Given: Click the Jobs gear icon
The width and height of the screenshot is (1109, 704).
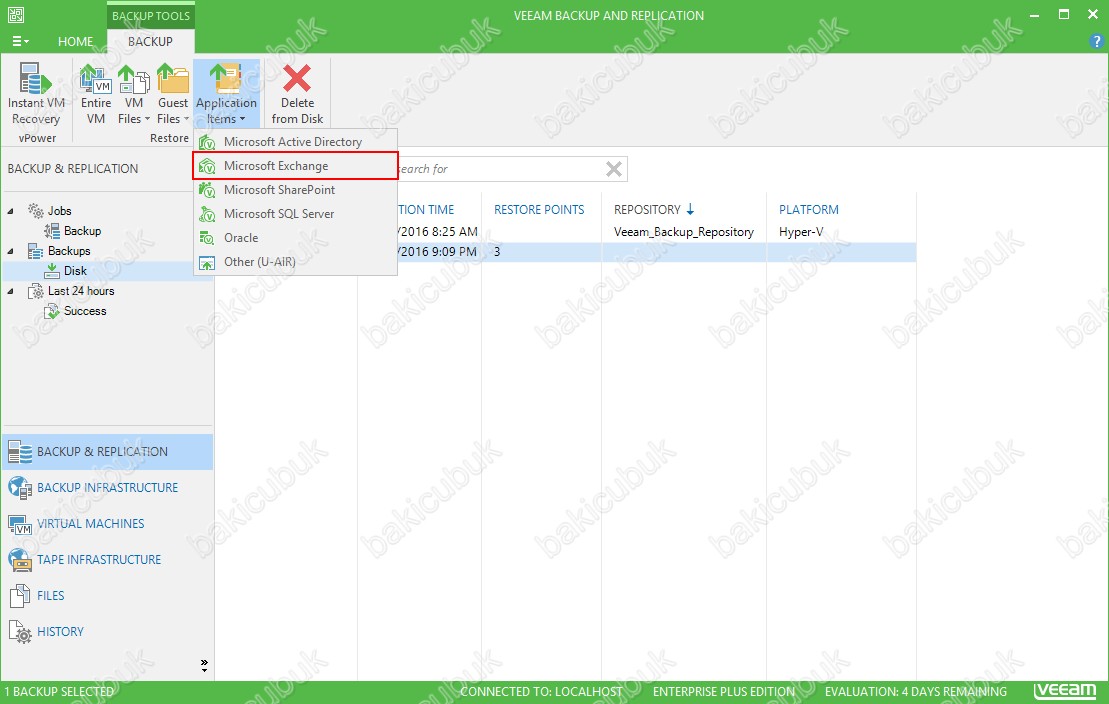Looking at the screenshot, I should (35, 210).
